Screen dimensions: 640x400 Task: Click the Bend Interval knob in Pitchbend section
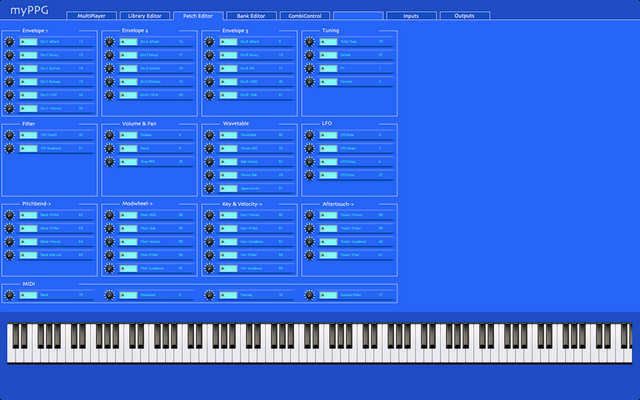[9, 255]
